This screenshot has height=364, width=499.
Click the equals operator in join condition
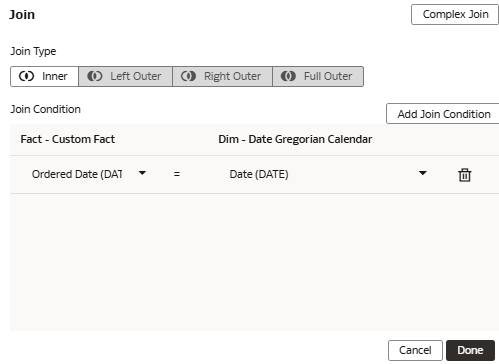coord(177,174)
